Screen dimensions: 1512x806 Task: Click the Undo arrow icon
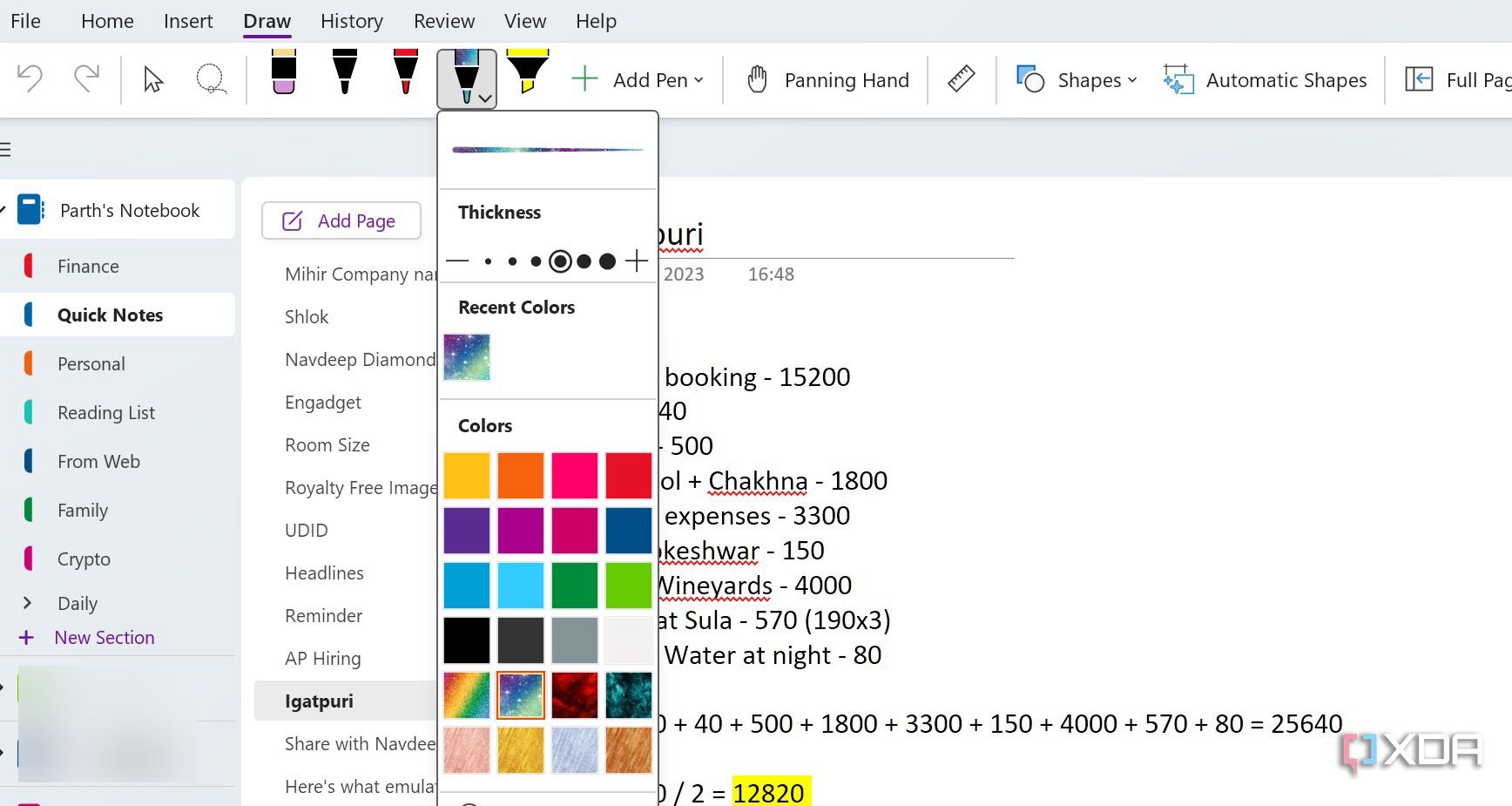30,79
